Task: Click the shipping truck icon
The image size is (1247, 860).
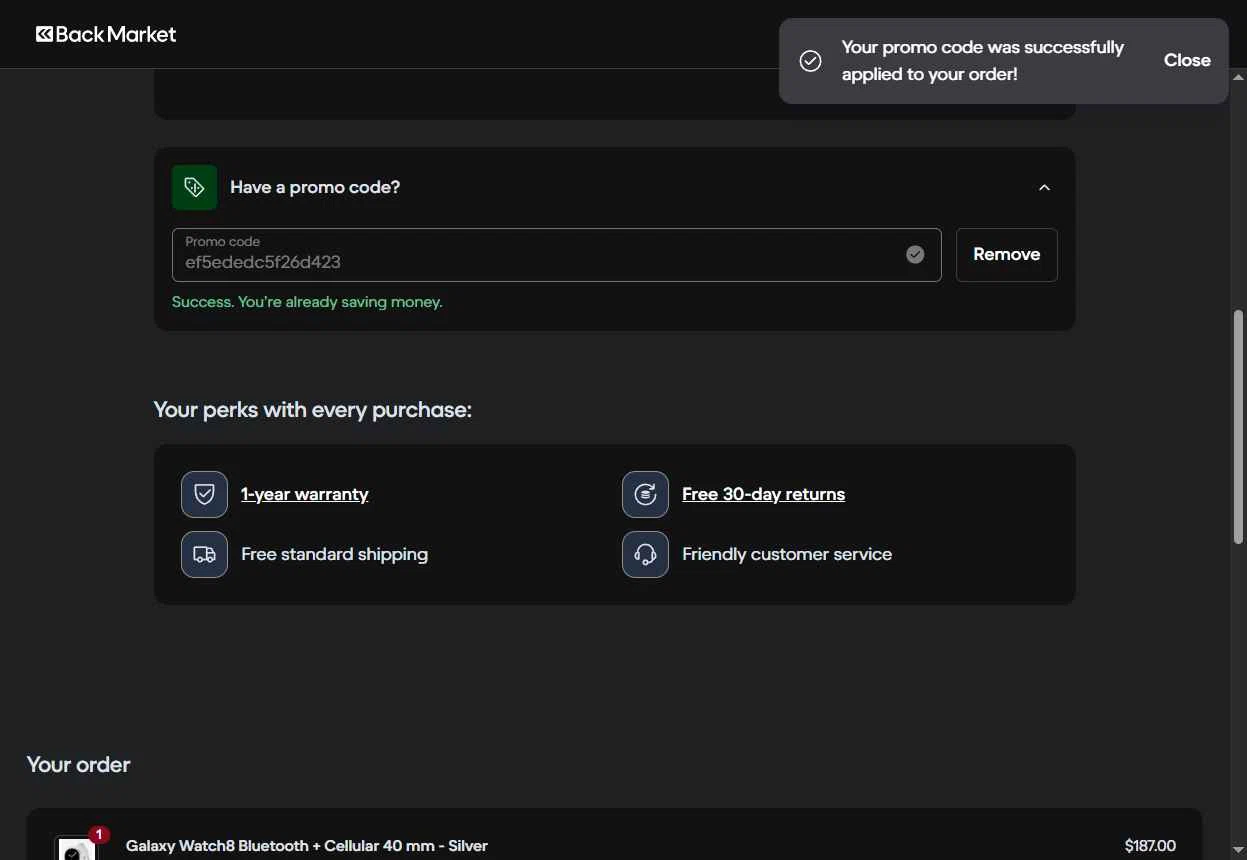Action: pyautogui.click(x=204, y=554)
